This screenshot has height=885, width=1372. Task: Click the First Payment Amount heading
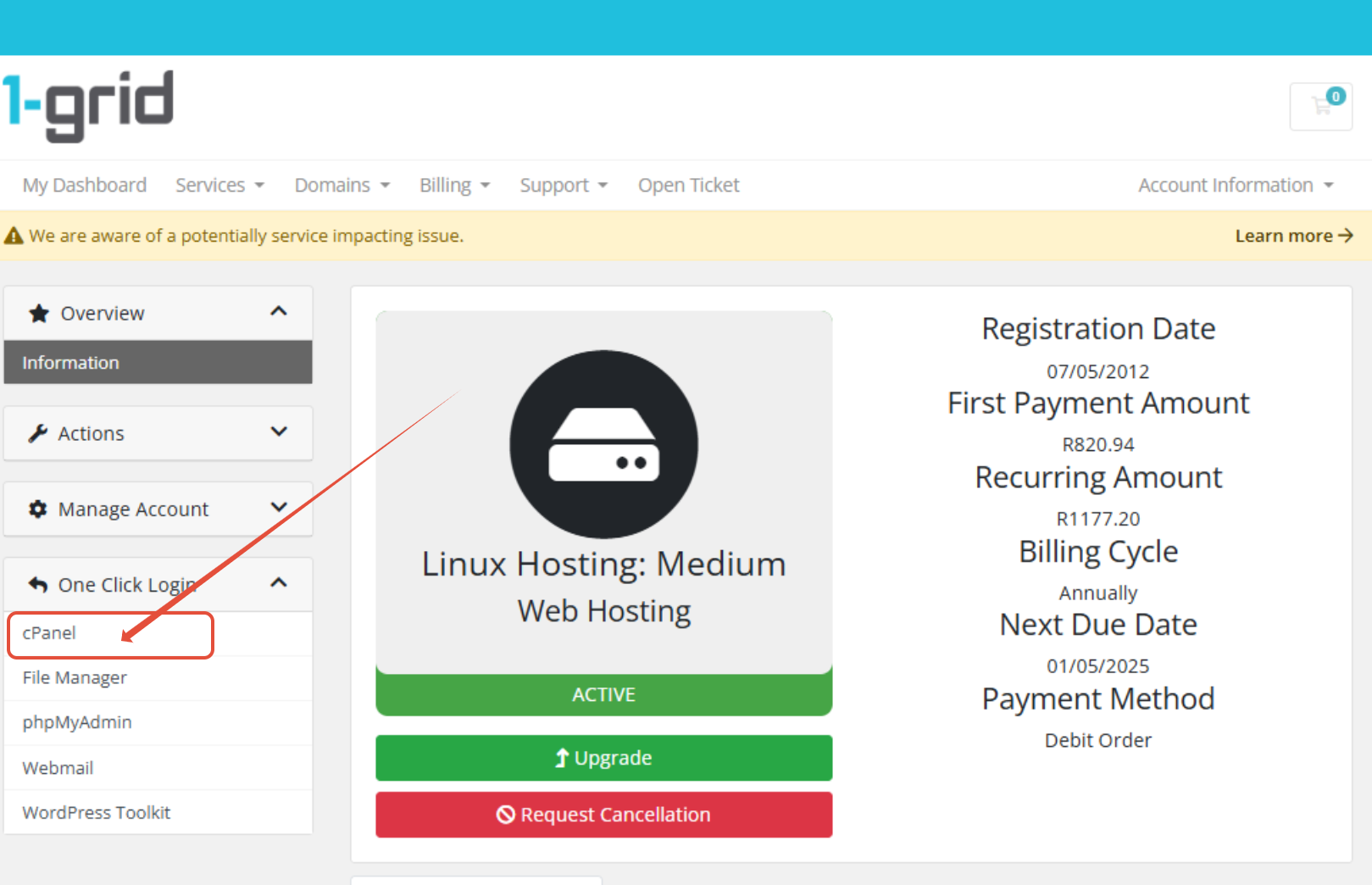click(x=1098, y=404)
